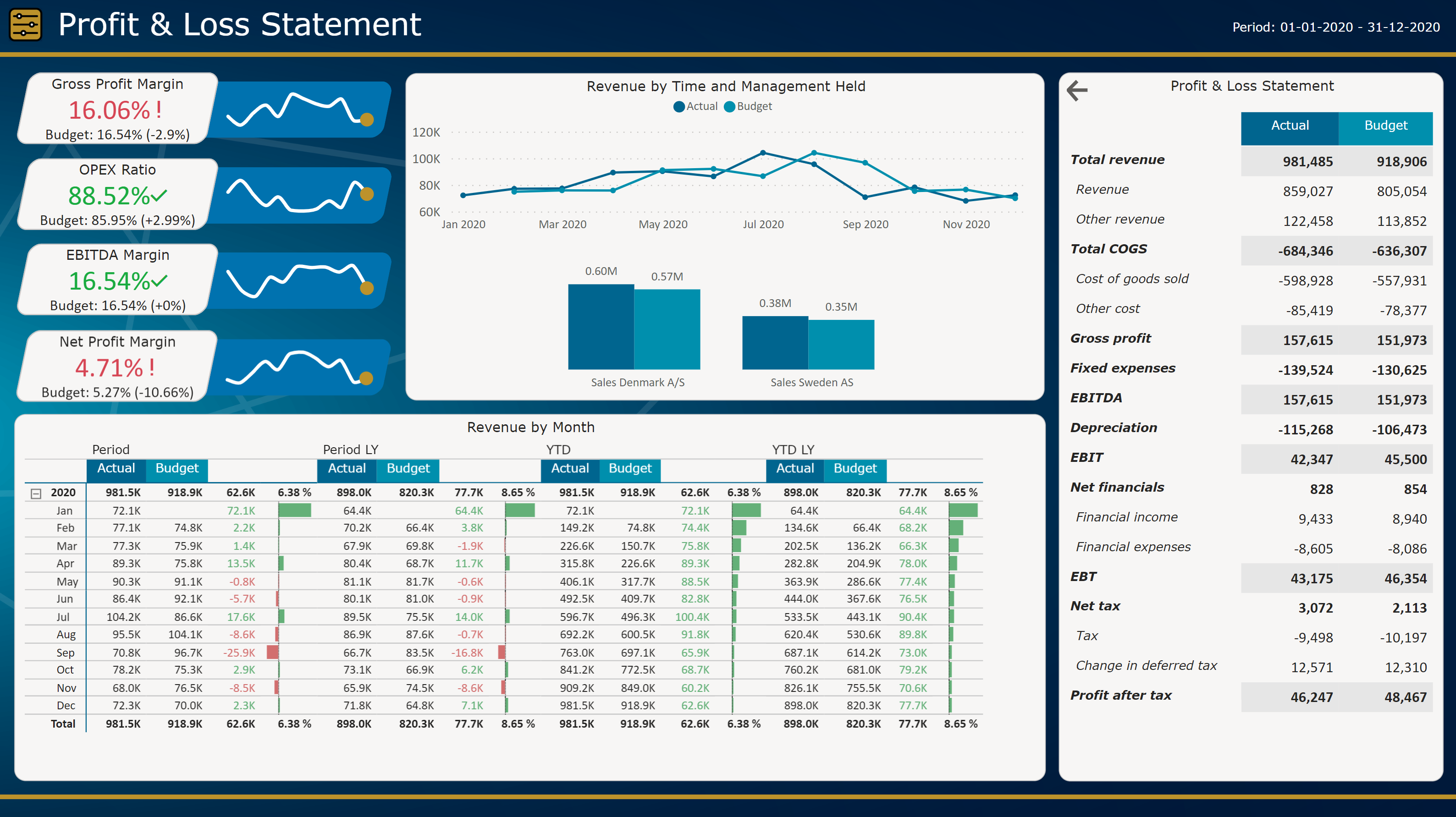
Task: Select the Sales Denmark A/S Actual bar
Action: [x=601, y=327]
